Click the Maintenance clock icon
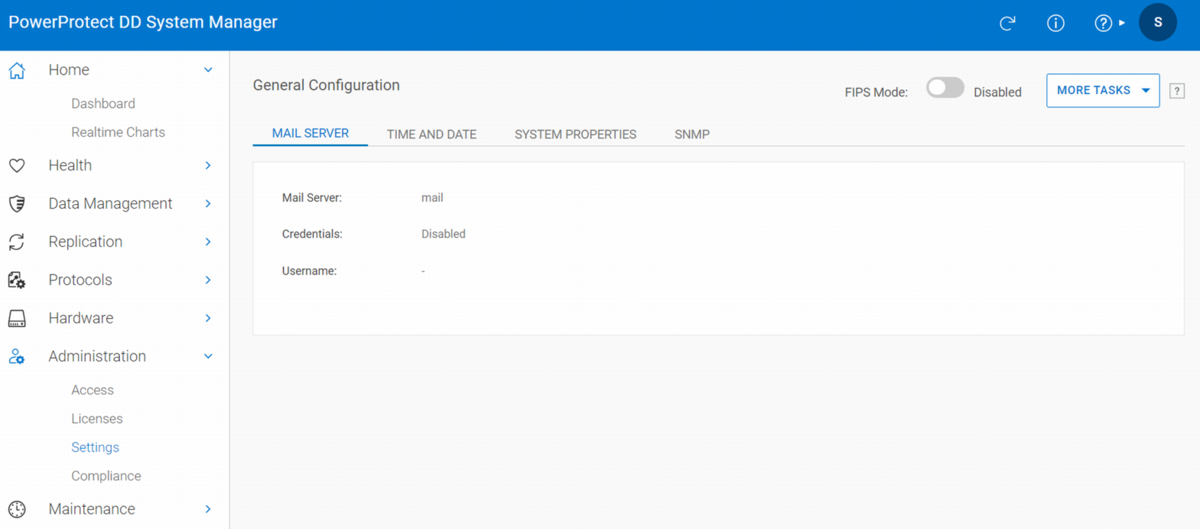Image resolution: width=1200 pixels, height=529 pixels. click(17, 509)
